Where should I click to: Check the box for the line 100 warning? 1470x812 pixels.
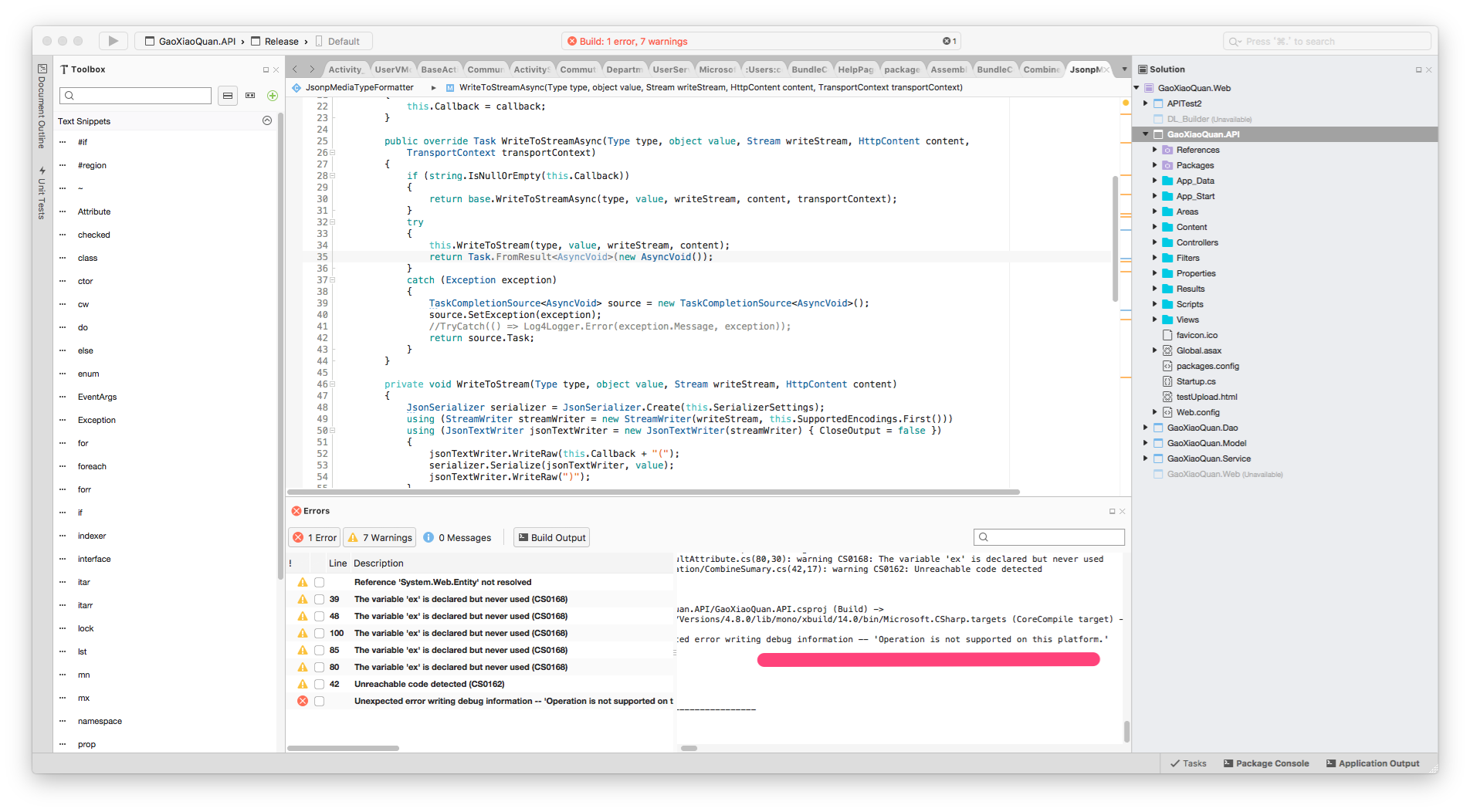click(319, 634)
